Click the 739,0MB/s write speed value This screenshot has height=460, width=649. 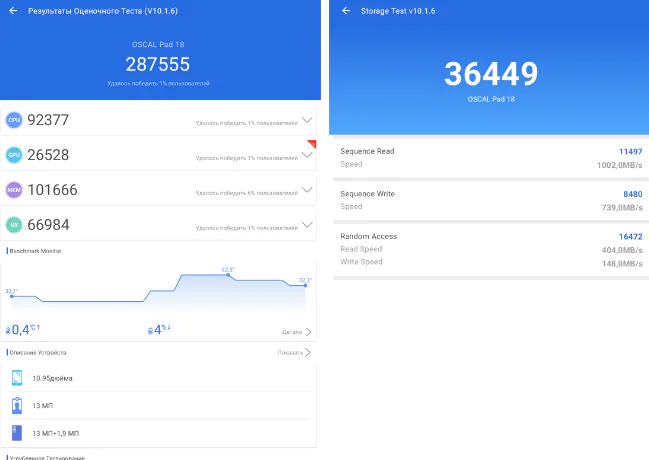click(x=622, y=207)
